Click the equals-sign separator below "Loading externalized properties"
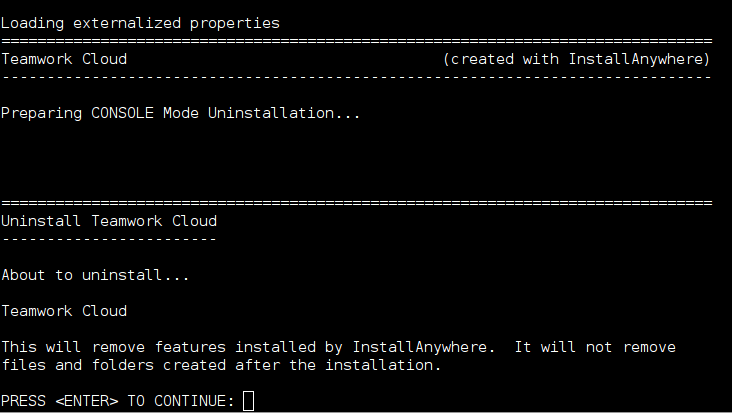732x413 pixels. [356, 41]
